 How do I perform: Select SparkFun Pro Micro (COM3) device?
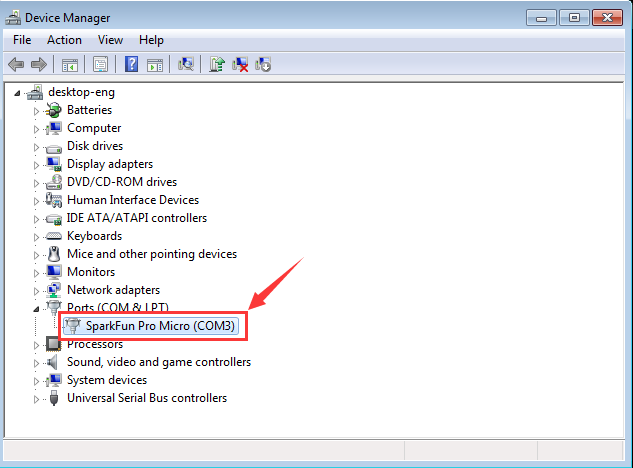tap(161, 326)
